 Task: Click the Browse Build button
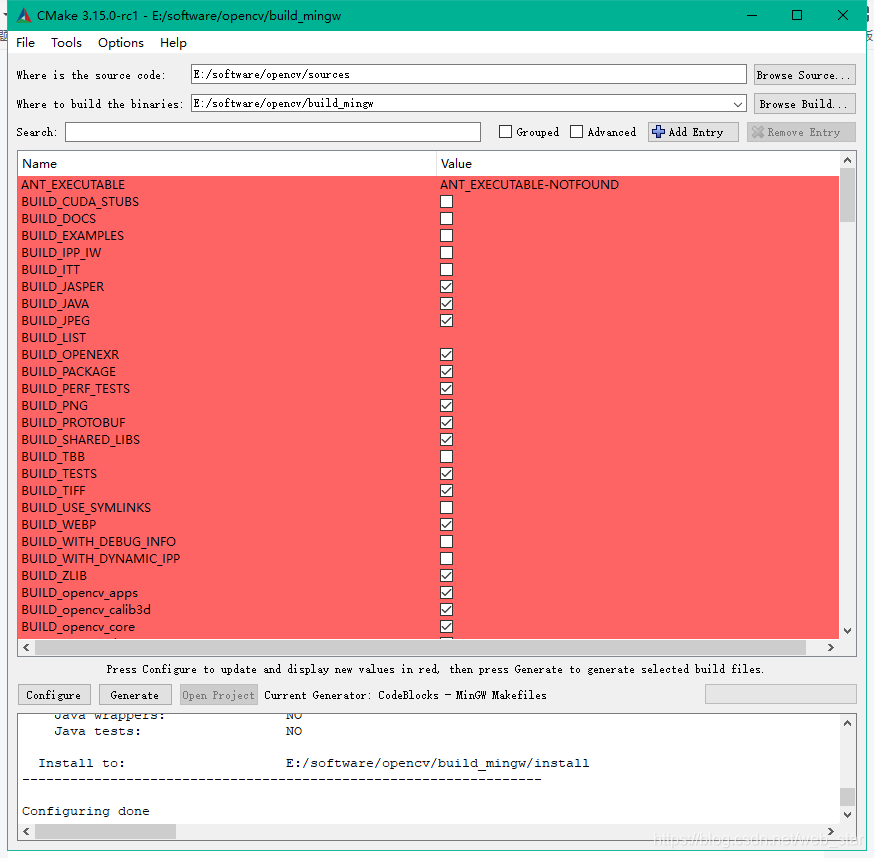[804, 104]
